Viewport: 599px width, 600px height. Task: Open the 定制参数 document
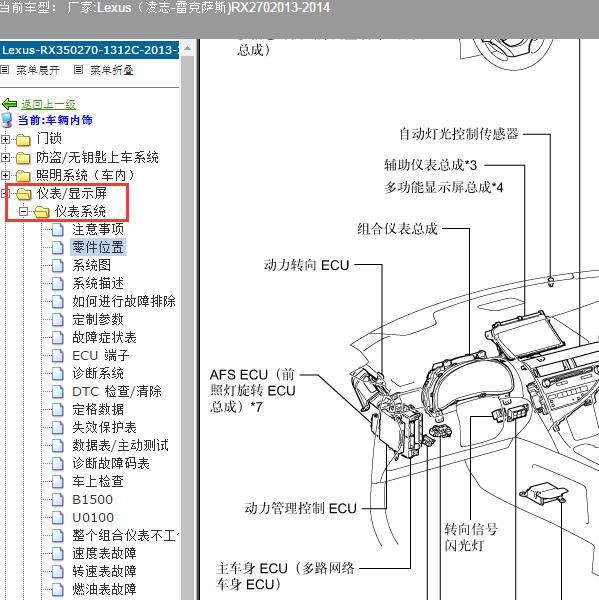click(x=98, y=319)
